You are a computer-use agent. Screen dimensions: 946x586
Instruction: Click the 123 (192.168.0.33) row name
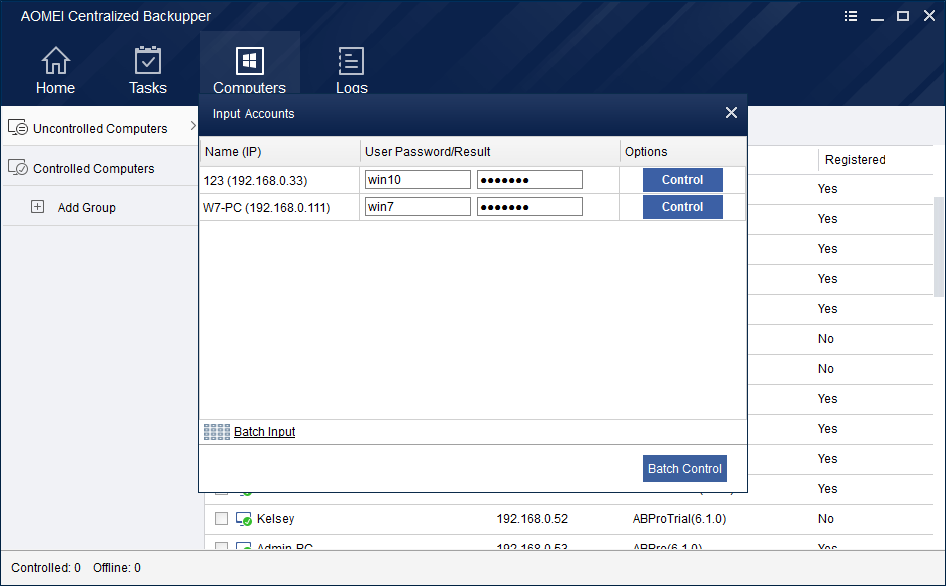pos(255,180)
